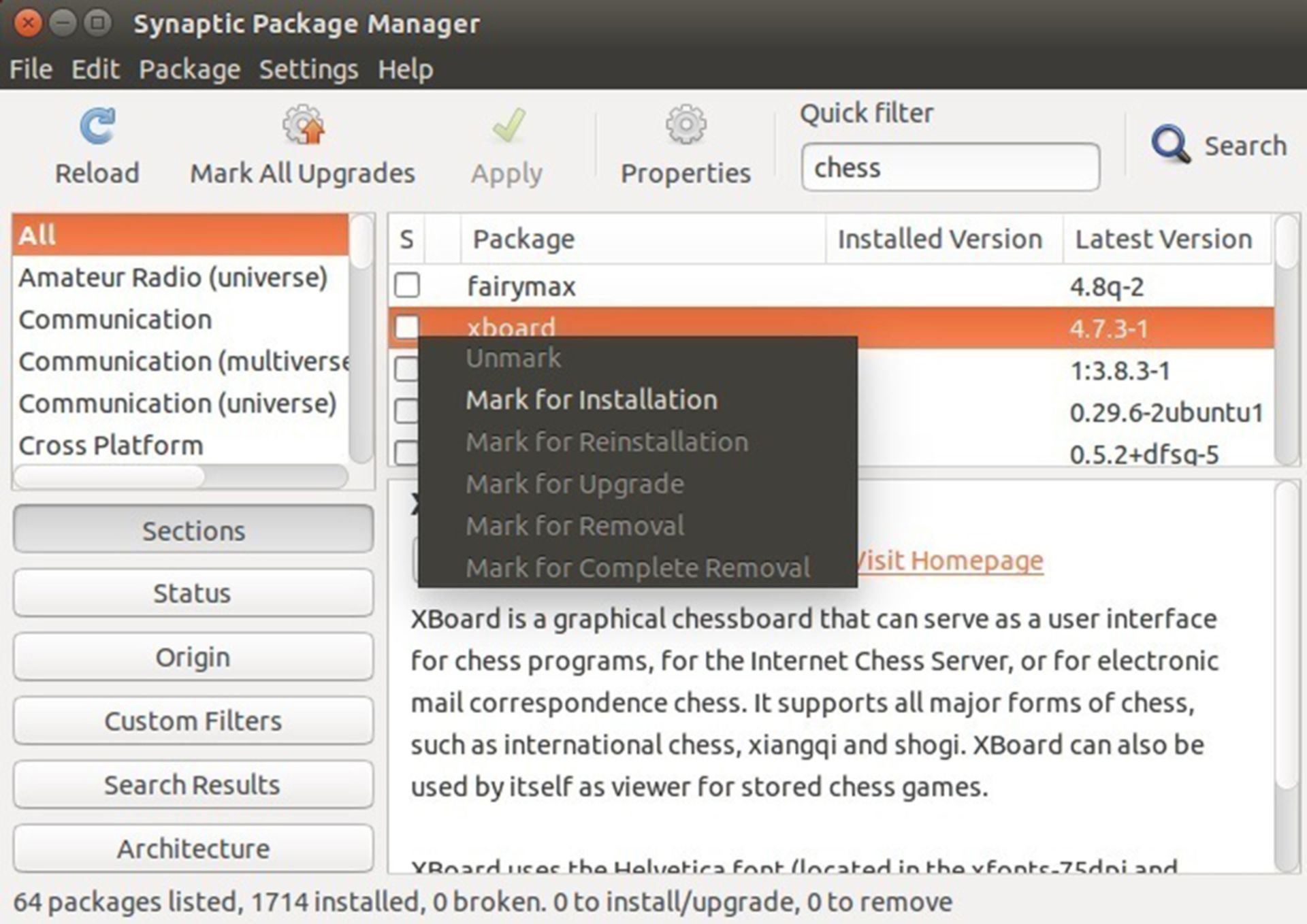Click the Sections filter button
The width and height of the screenshot is (1307, 924).
(193, 529)
